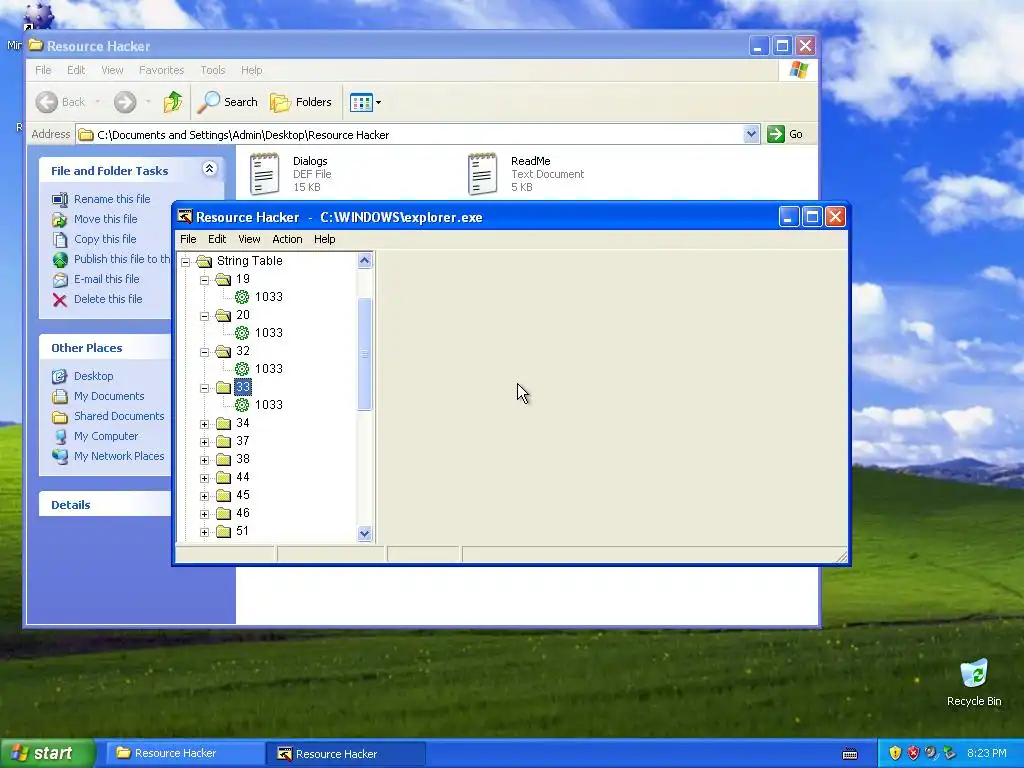
Task: Click the Dialogs DEF file icon
Action: tap(264, 174)
